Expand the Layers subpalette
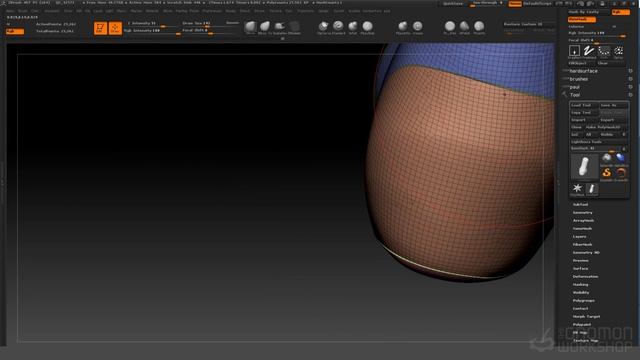This screenshot has width=640, height=360. [x=579, y=236]
